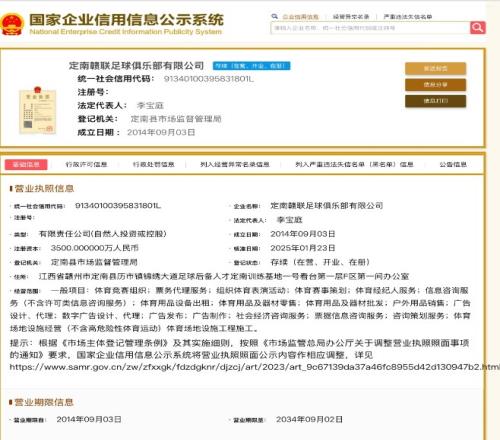This screenshot has width=500, height=440.
Task: Click the samr.gov.cn notice URL
Action: [255, 367]
